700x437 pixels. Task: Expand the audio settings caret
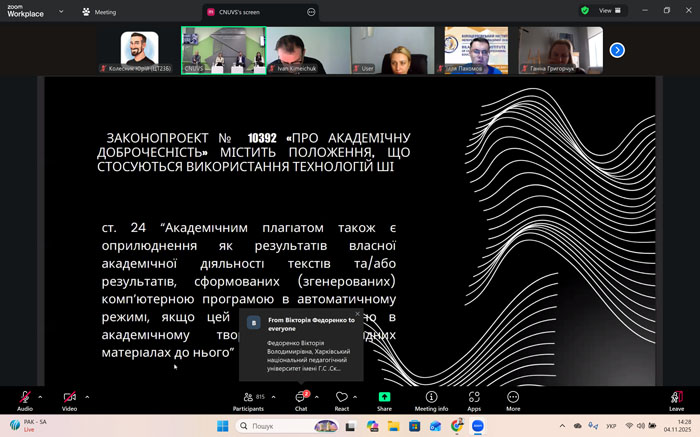pyautogui.click(x=42, y=397)
